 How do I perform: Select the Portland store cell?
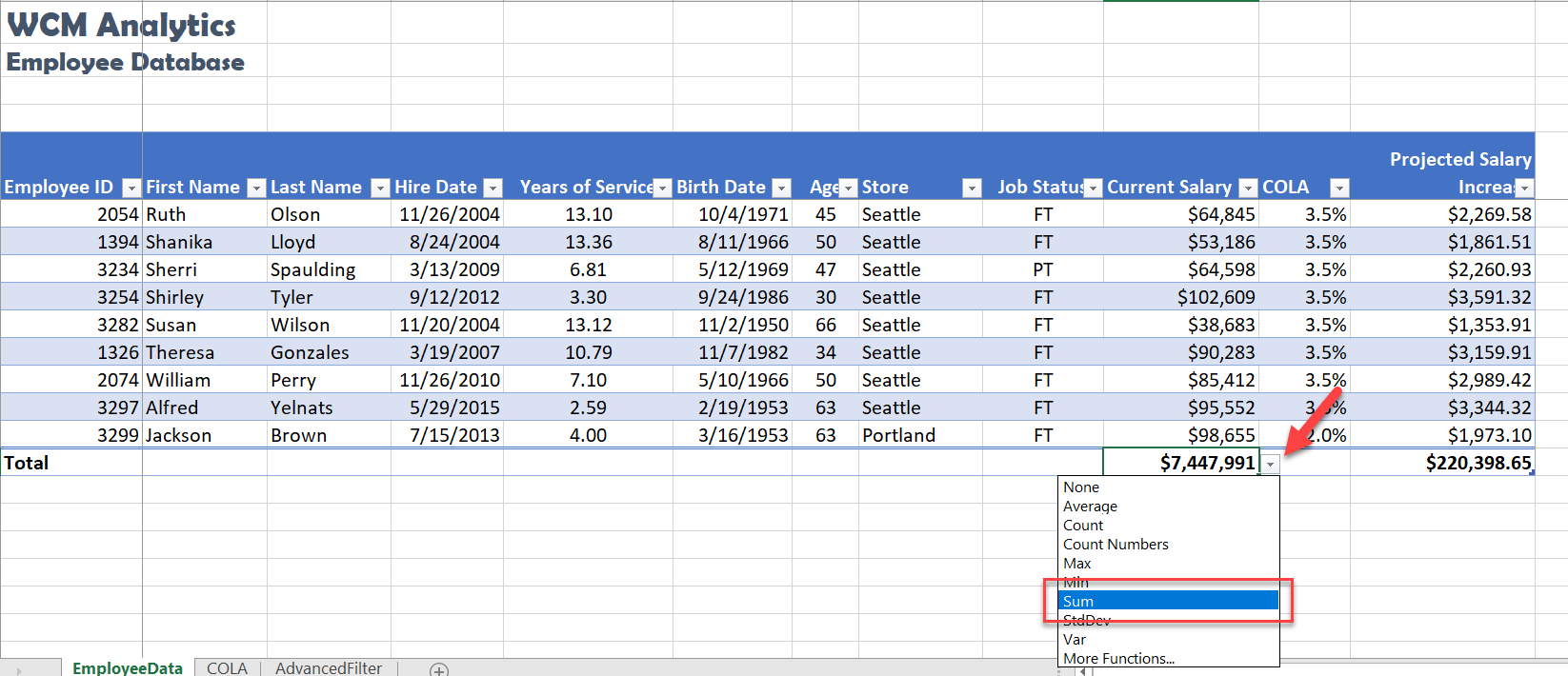tap(920, 435)
